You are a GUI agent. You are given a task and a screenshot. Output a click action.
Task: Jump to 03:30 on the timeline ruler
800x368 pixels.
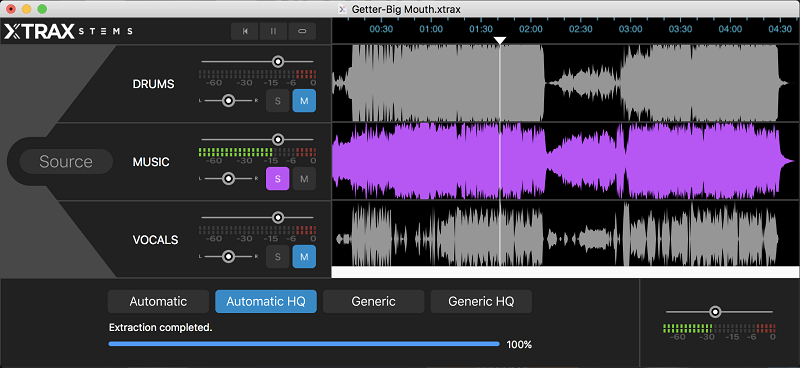pyautogui.click(x=680, y=30)
